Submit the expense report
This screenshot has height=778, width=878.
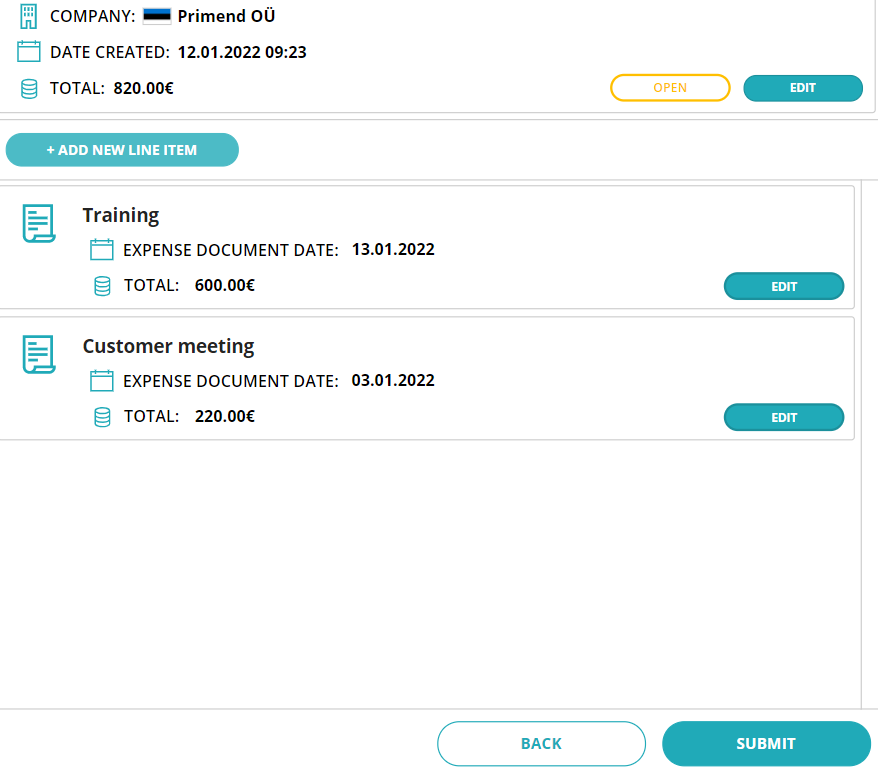pyautogui.click(x=766, y=743)
